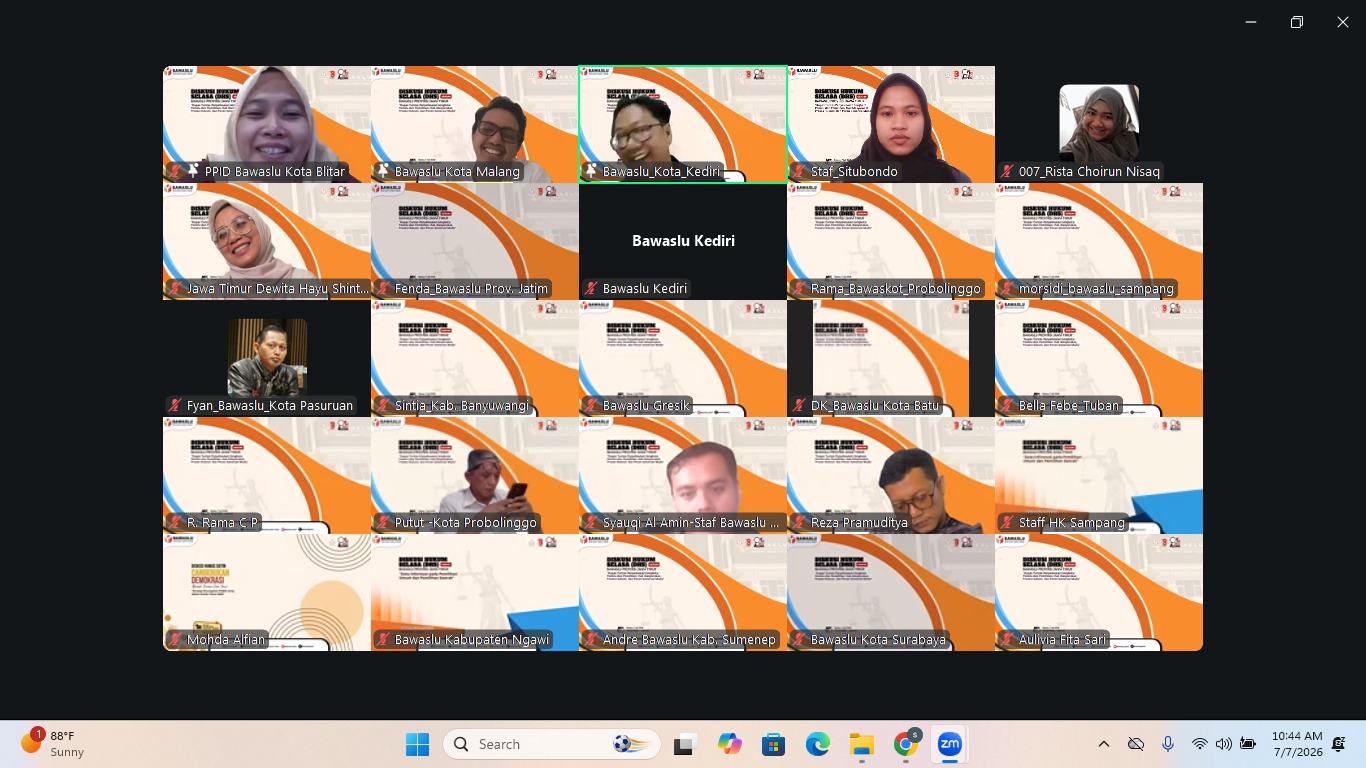Click the Task View taskbar icon
This screenshot has width=1366, height=768.
685,744
